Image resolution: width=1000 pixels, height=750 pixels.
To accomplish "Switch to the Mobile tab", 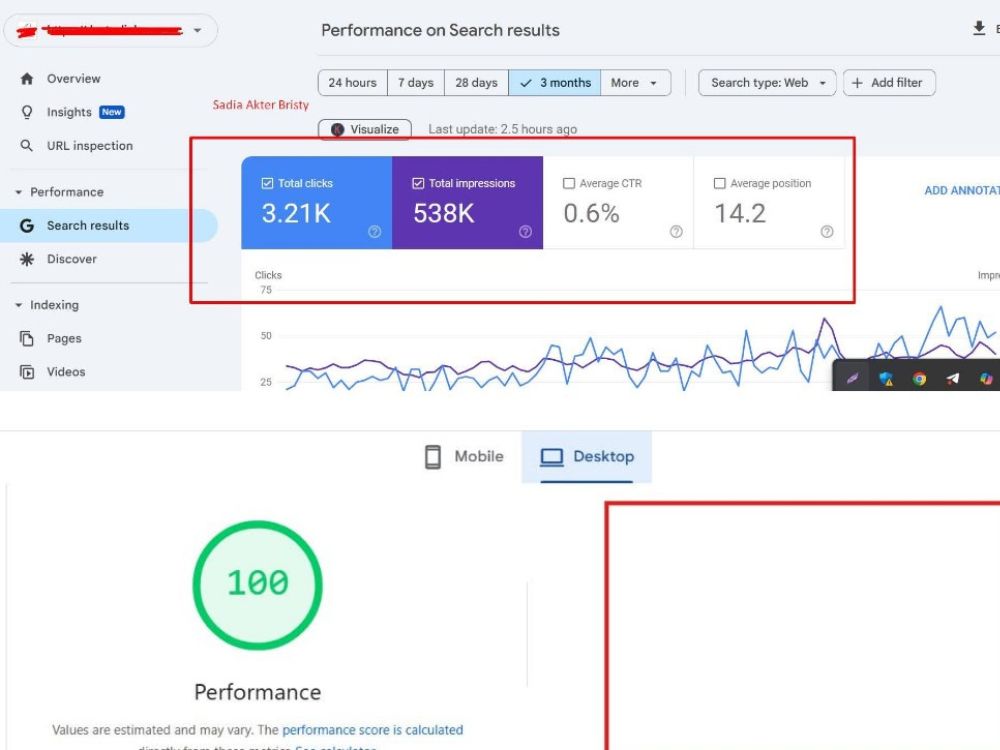I will 464,457.
